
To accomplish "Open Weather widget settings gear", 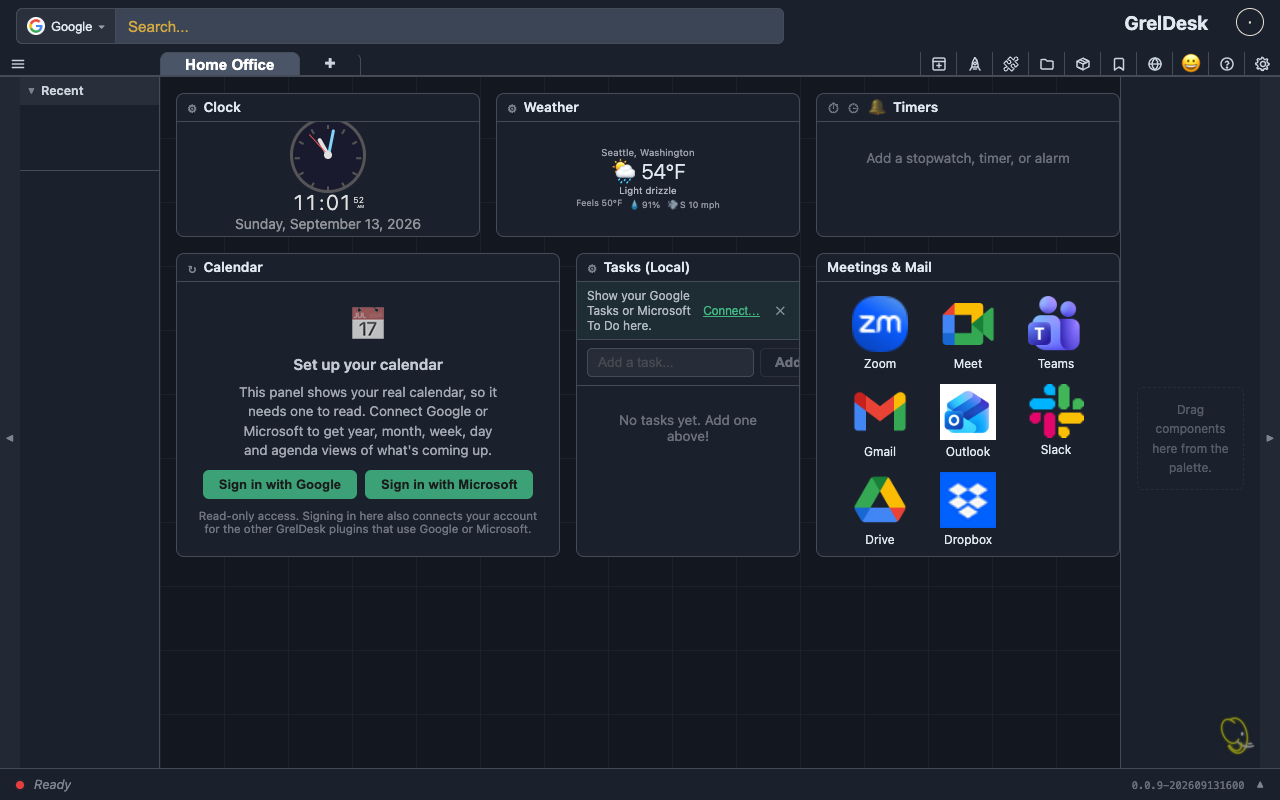I will (512, 108).
